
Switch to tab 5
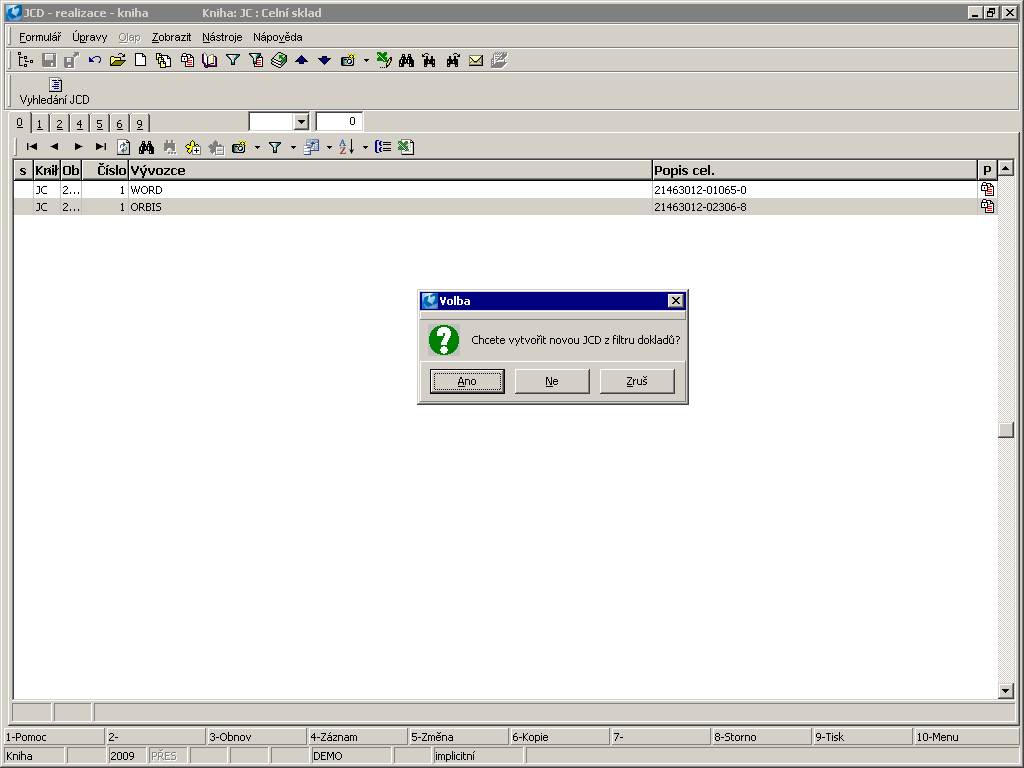click(99, 123)
